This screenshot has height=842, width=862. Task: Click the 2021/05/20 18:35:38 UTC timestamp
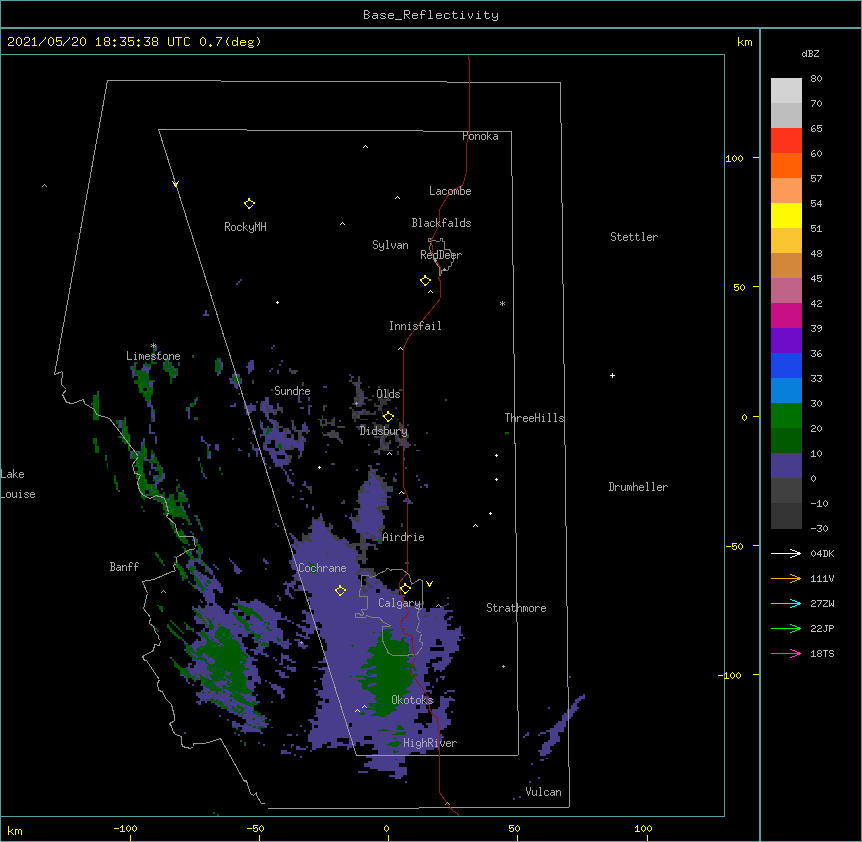(x=99, y=42)
